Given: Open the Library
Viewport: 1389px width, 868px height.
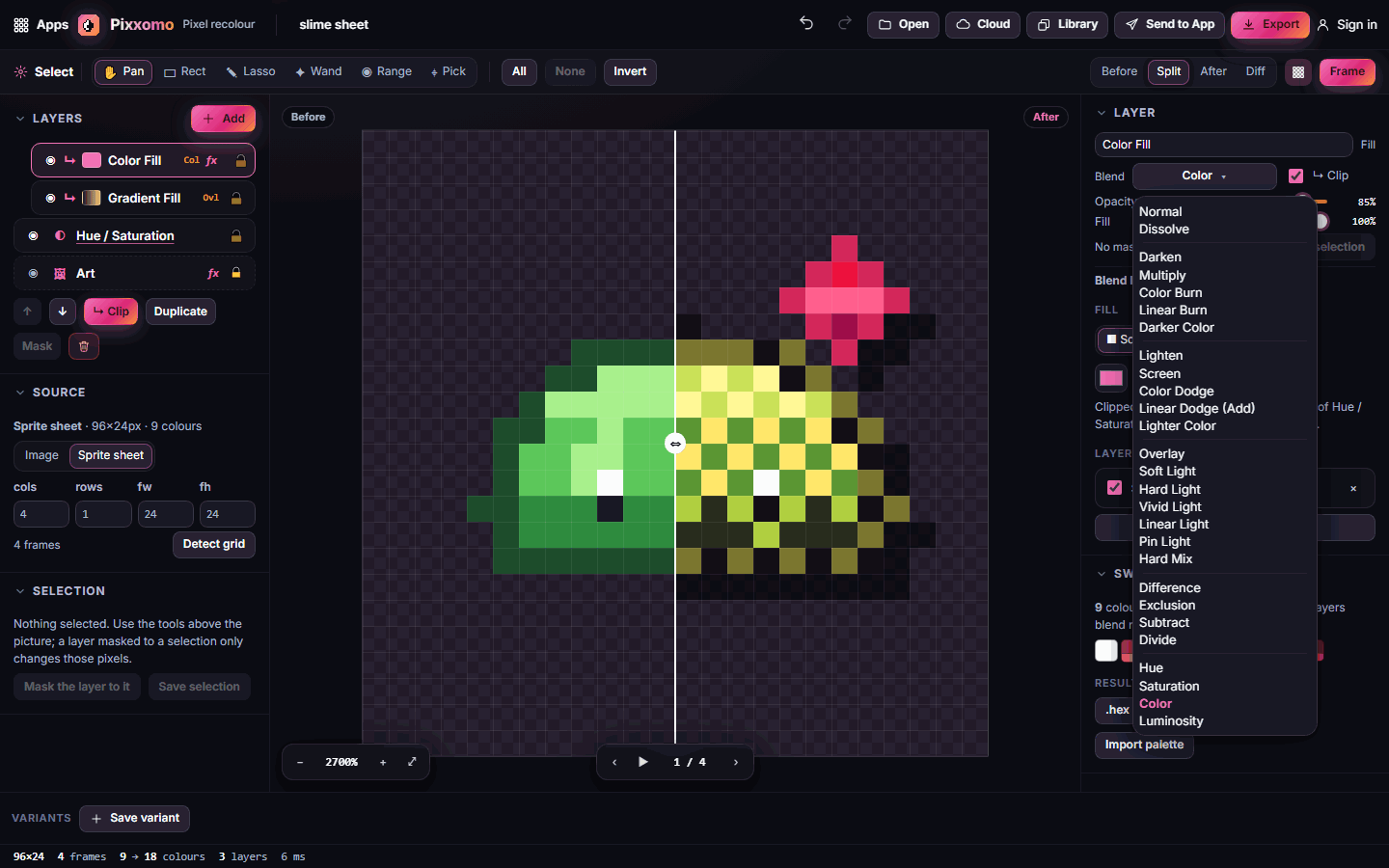Looking at the screenshot, I should coord(1067,24).
